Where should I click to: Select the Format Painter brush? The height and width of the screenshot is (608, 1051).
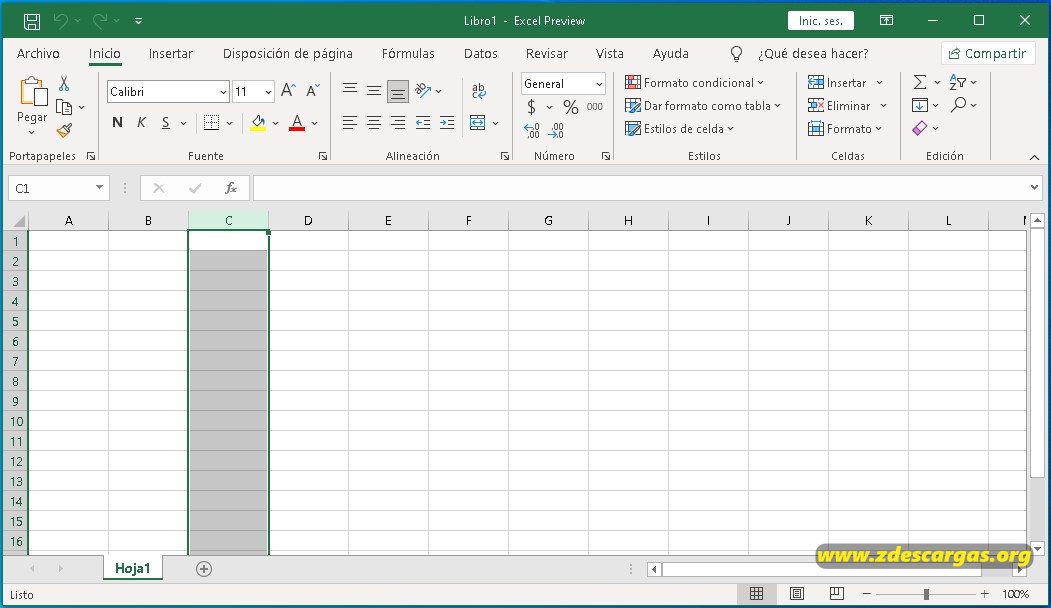click(64, 130)
